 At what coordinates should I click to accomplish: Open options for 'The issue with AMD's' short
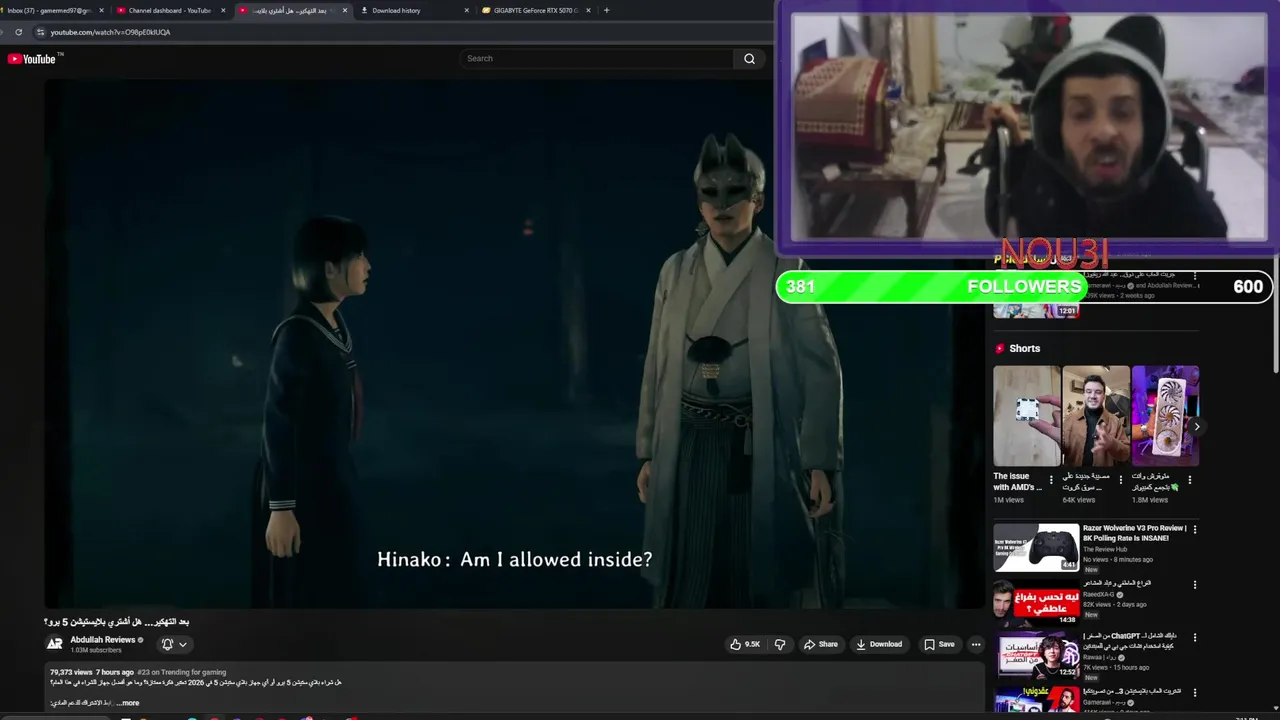point(1050,480)
